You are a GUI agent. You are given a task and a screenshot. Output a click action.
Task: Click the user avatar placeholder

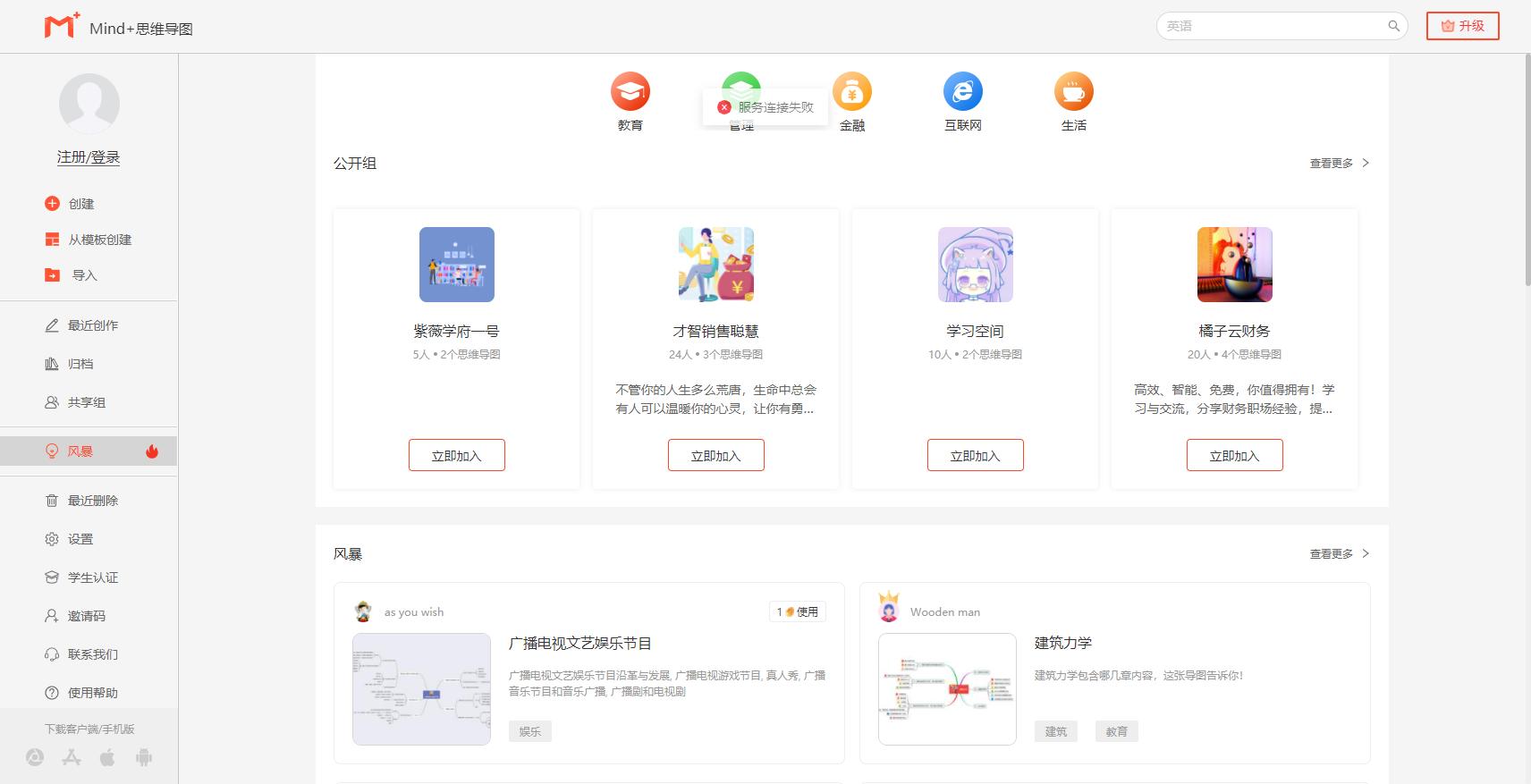coord(89,104)
